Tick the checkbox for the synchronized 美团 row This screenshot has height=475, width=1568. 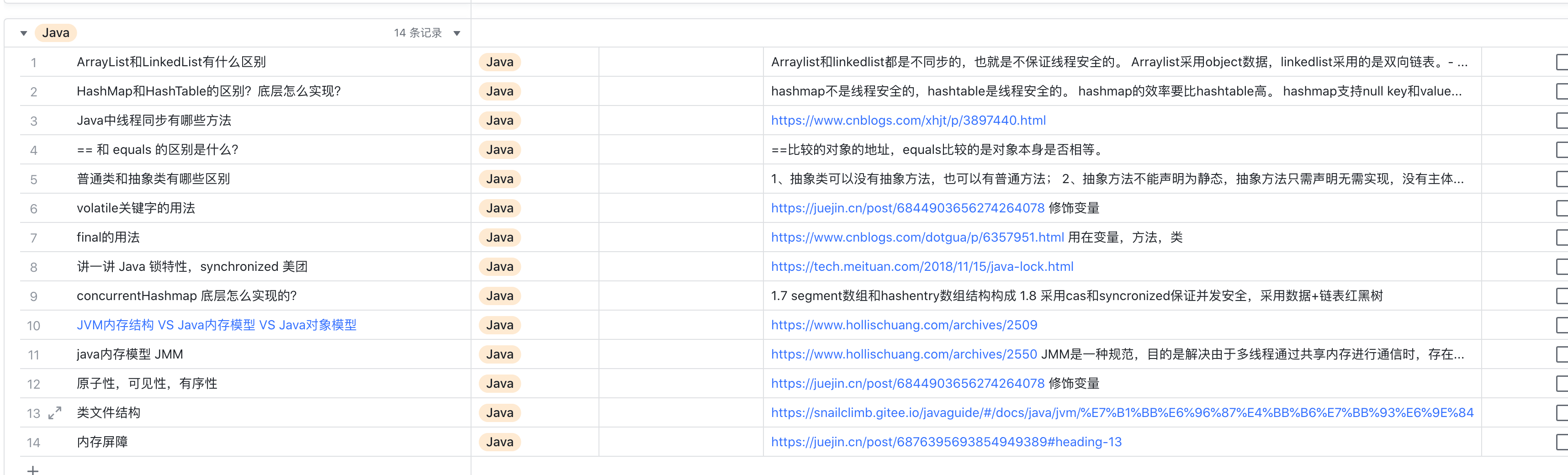tap(1562, 266)
